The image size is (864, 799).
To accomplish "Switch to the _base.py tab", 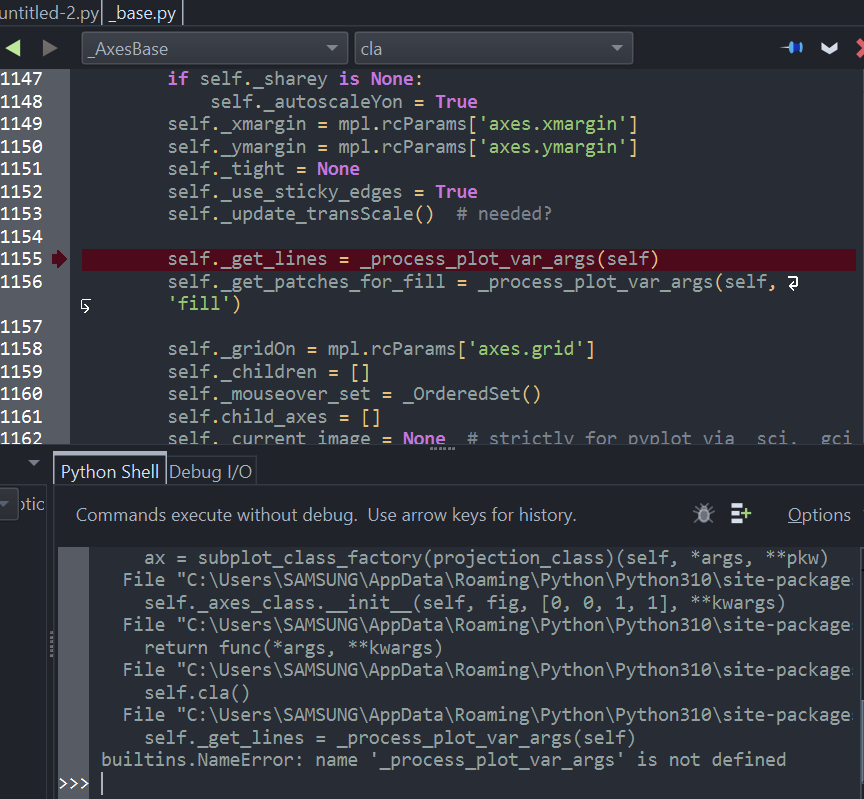I will (142, 13).
